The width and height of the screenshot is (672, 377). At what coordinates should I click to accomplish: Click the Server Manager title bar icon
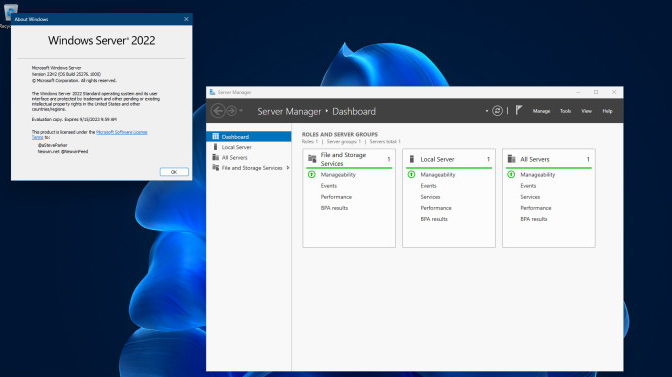pyautogui.click(x=212, y=92)
